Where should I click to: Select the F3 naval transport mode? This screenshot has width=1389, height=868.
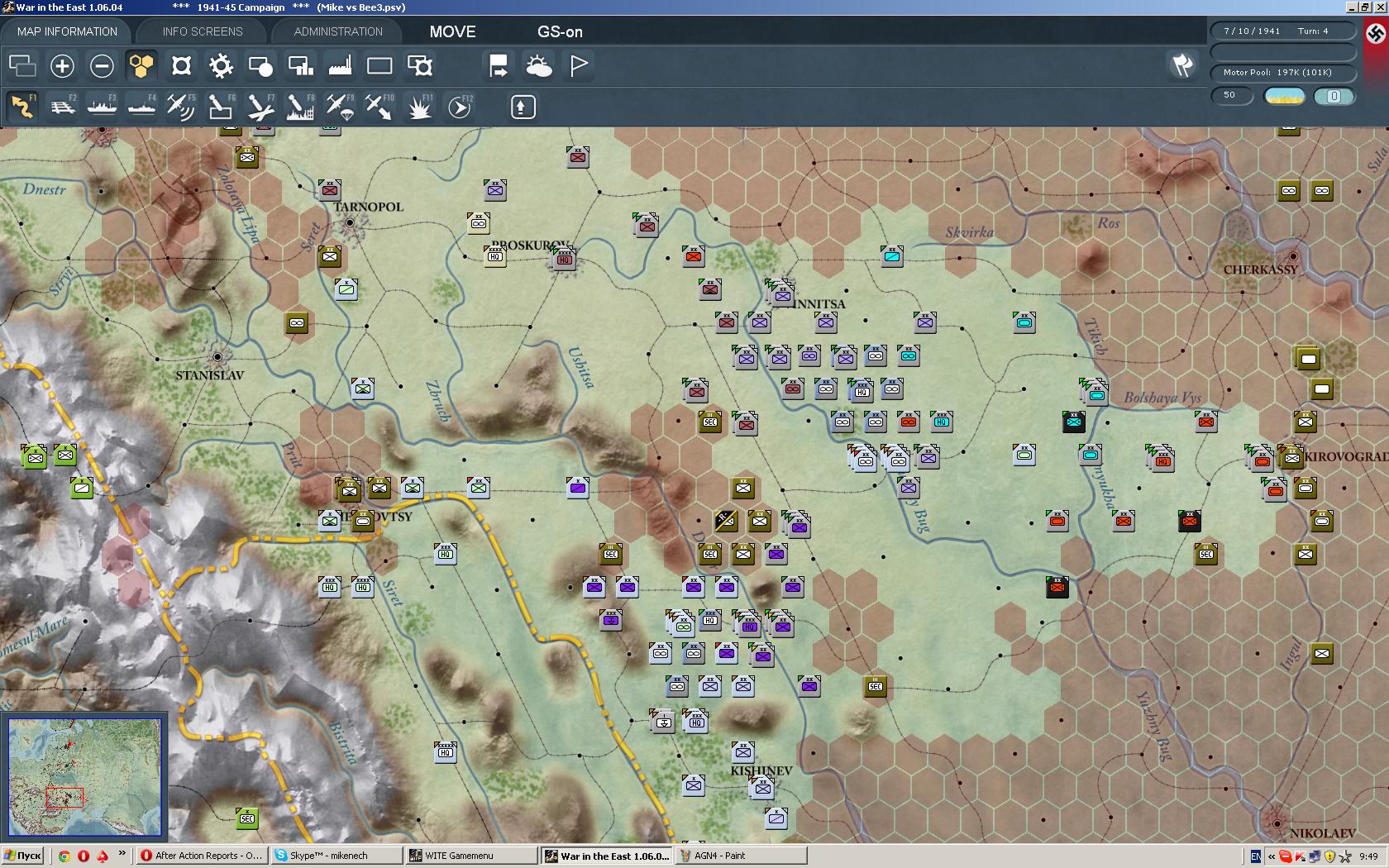pyautogui.click(x=102, y=107)
